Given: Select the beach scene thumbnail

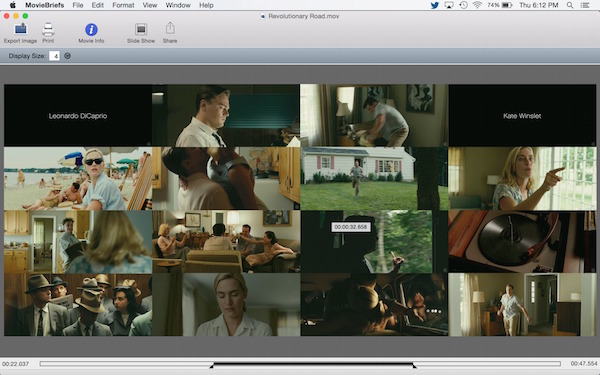Looking at the screenshot, I should pos(78,179).
